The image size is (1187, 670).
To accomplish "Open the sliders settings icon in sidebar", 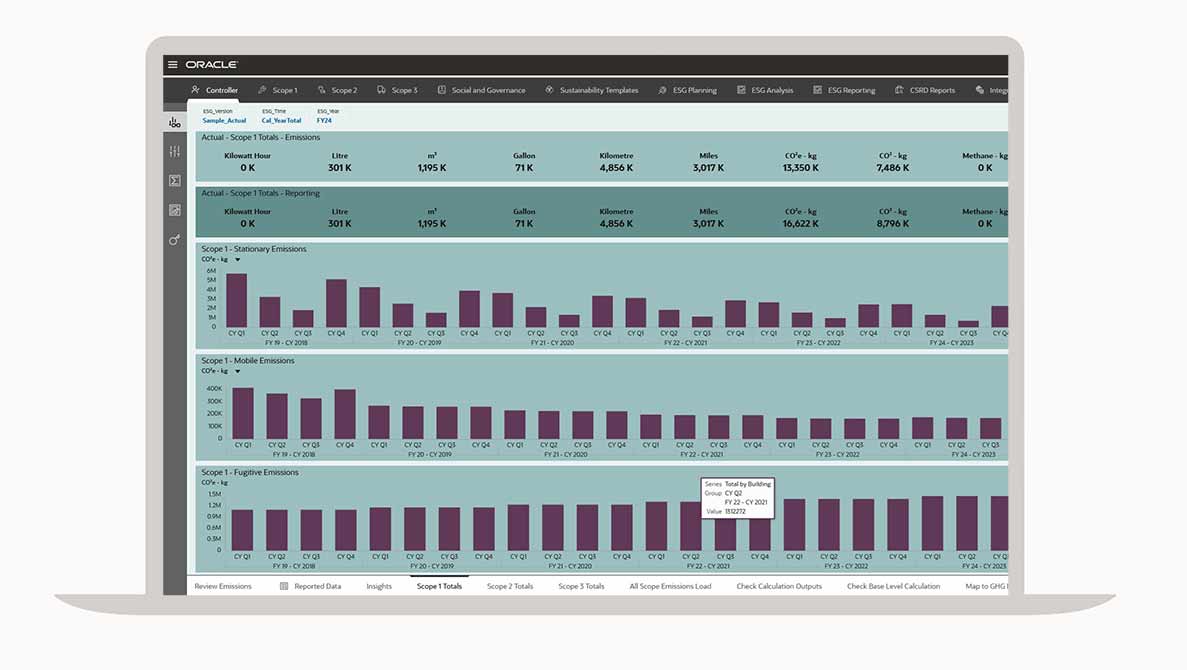I will click(x=175, y=151).
